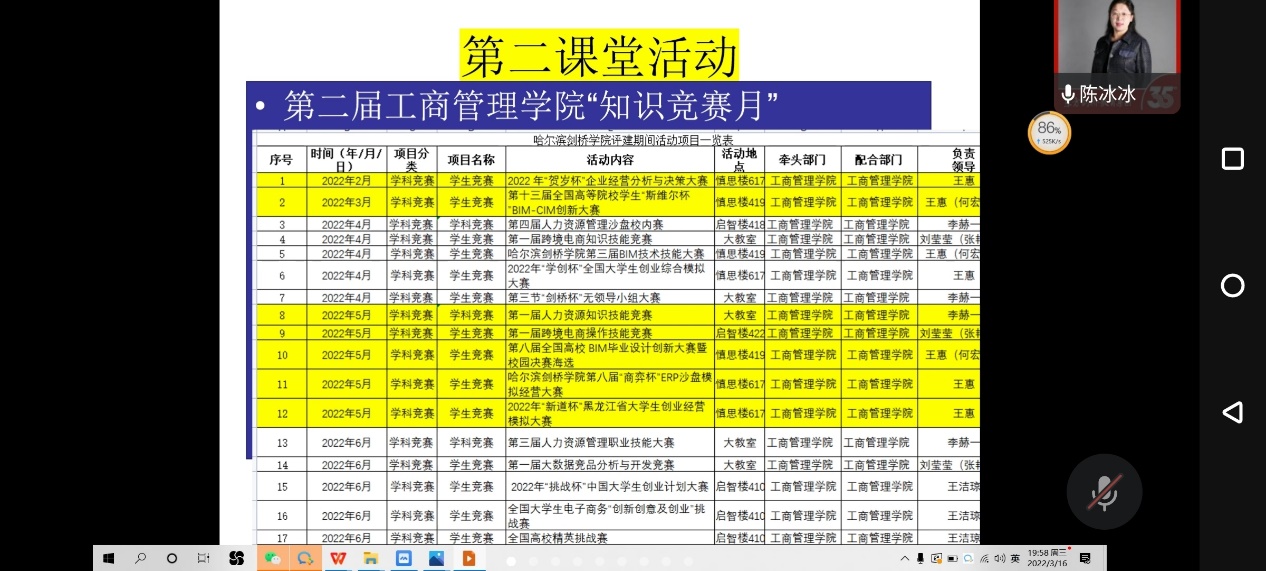Click the 时间(年/月/日) column header
The width and height of the screenshot is (1266, 571).
346,159
